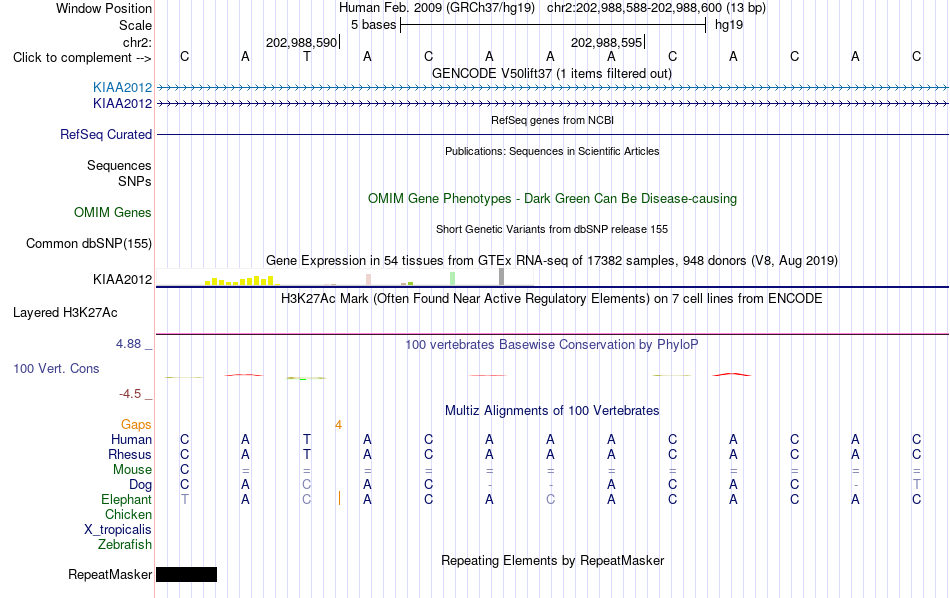
Task: Click the 202,988,590 position marker
Action: (302, 42)
